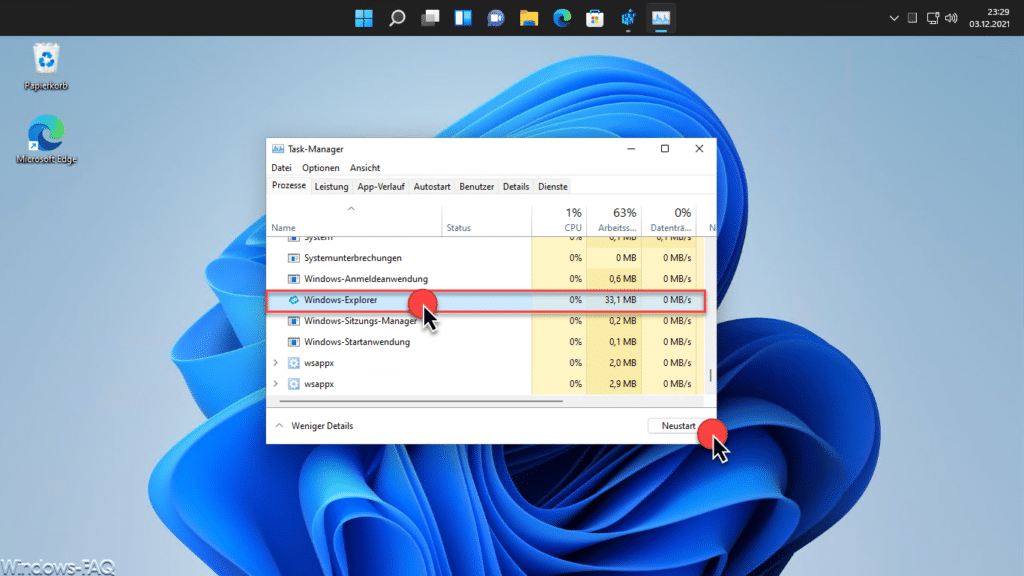
Task: Open the Datei menu
Action: pyautogui.click(x=281, y=168)
